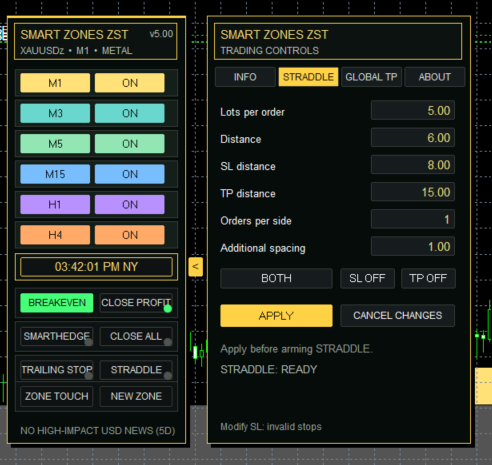Viewport: 492px width, 465px height.
Task: Click the ZONE TOUCH button
Action: pos(57,396)
